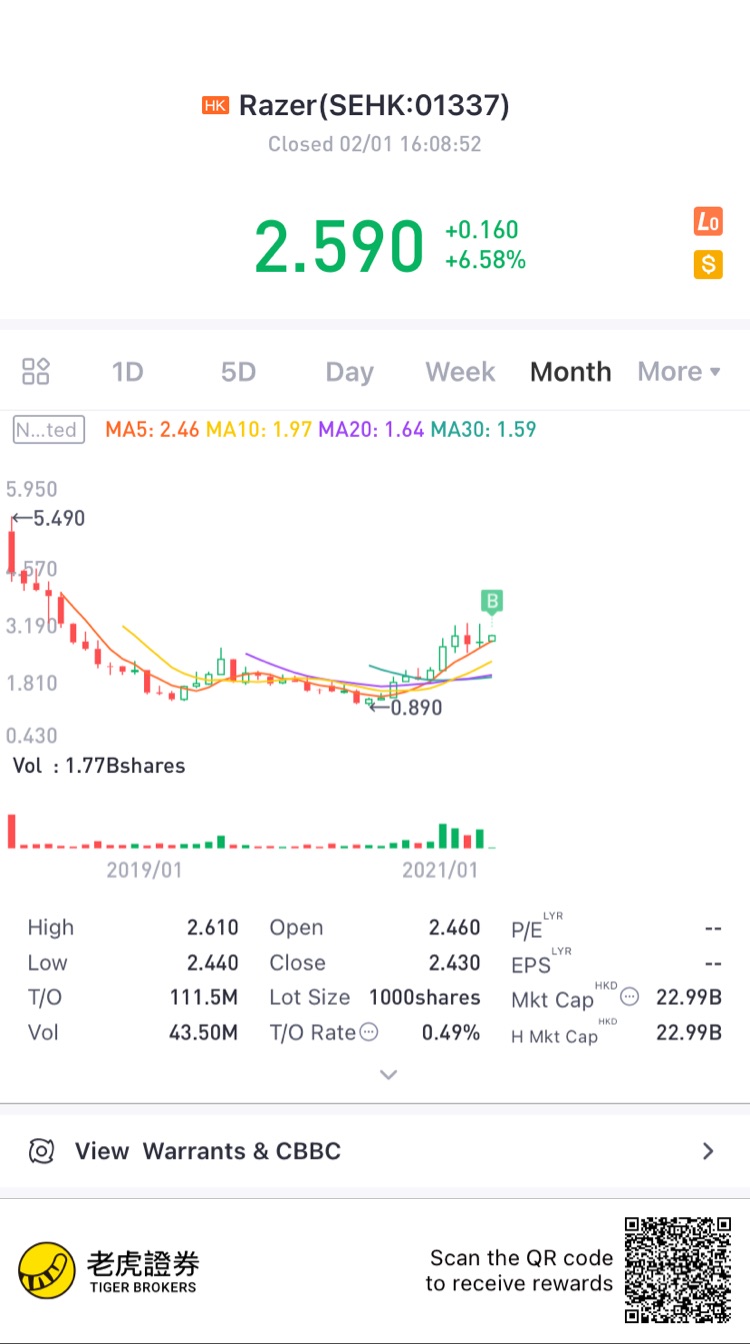The image size is (750, 1344).
Task: Tap the current price 2.590
Action: point(339,246)
